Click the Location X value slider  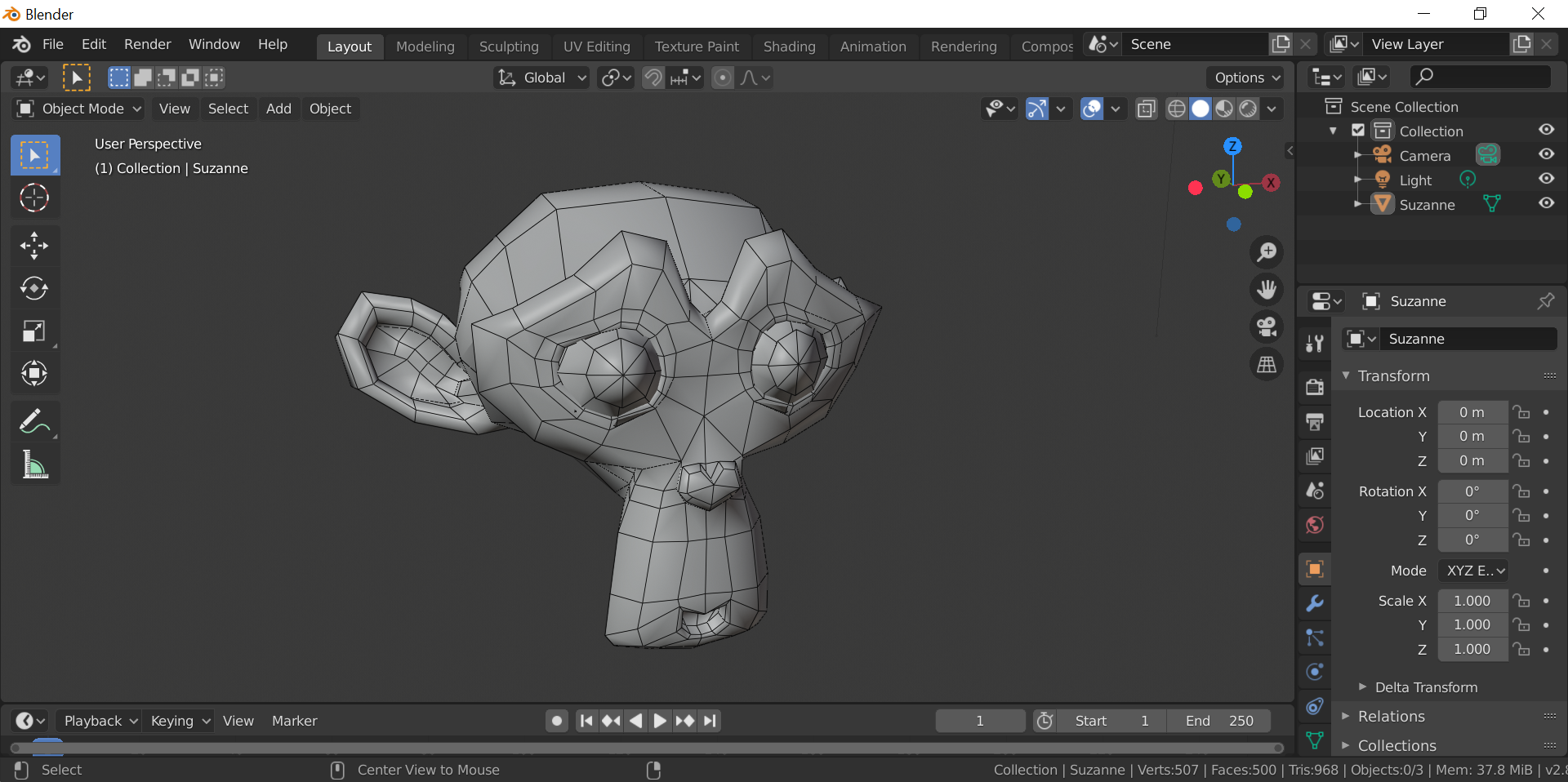click(1472, 412)
